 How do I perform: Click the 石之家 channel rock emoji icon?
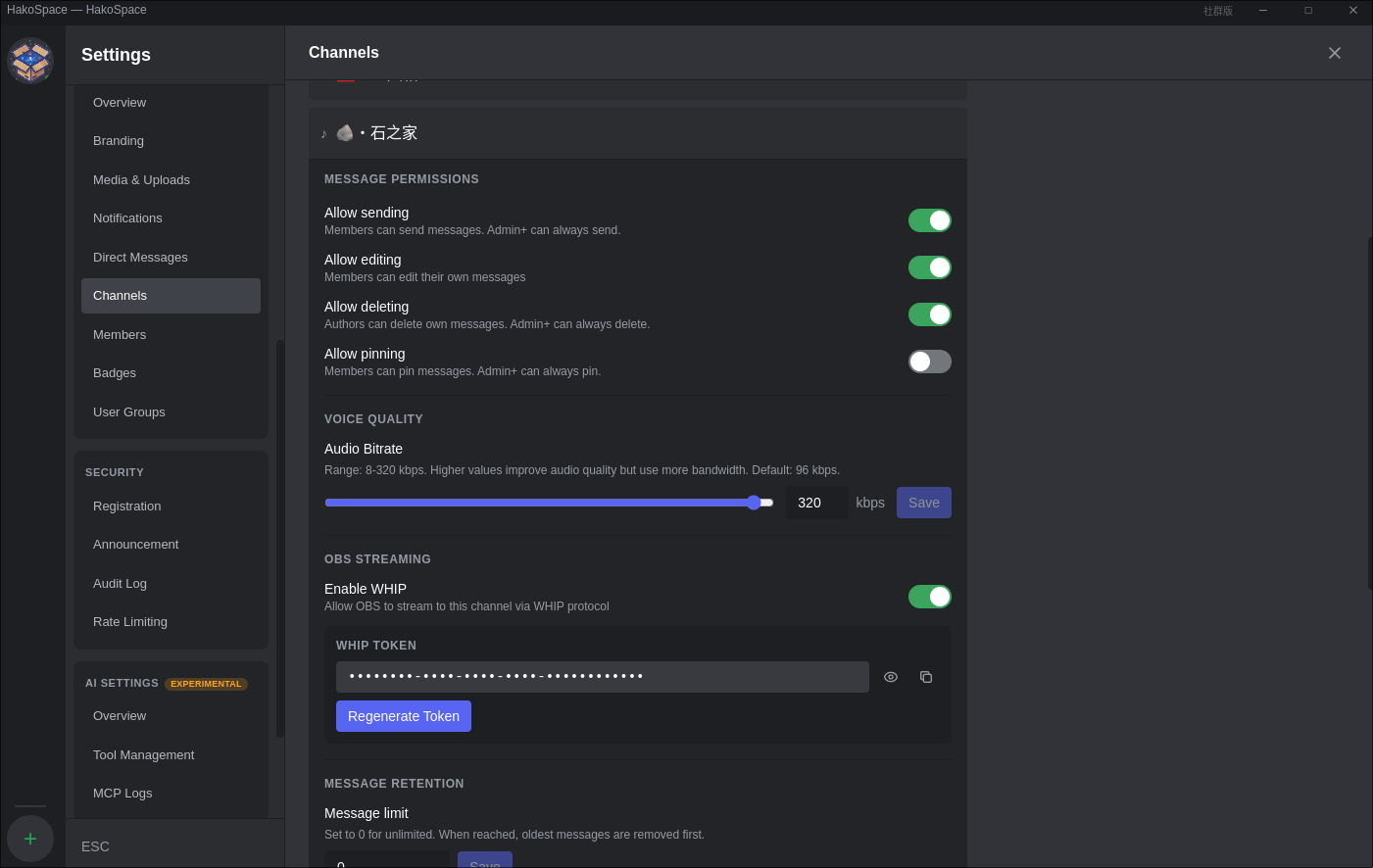[345, 132]
